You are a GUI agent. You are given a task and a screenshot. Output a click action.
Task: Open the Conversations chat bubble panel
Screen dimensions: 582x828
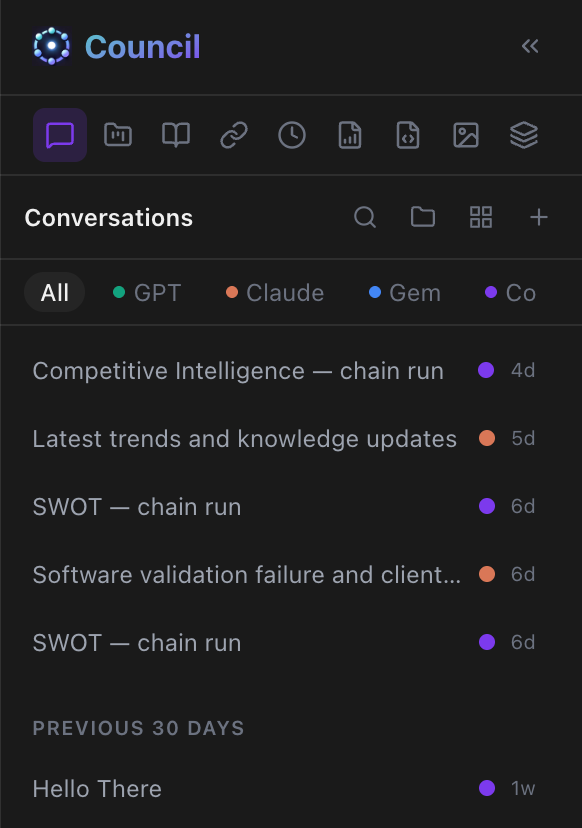pos(60,135)
